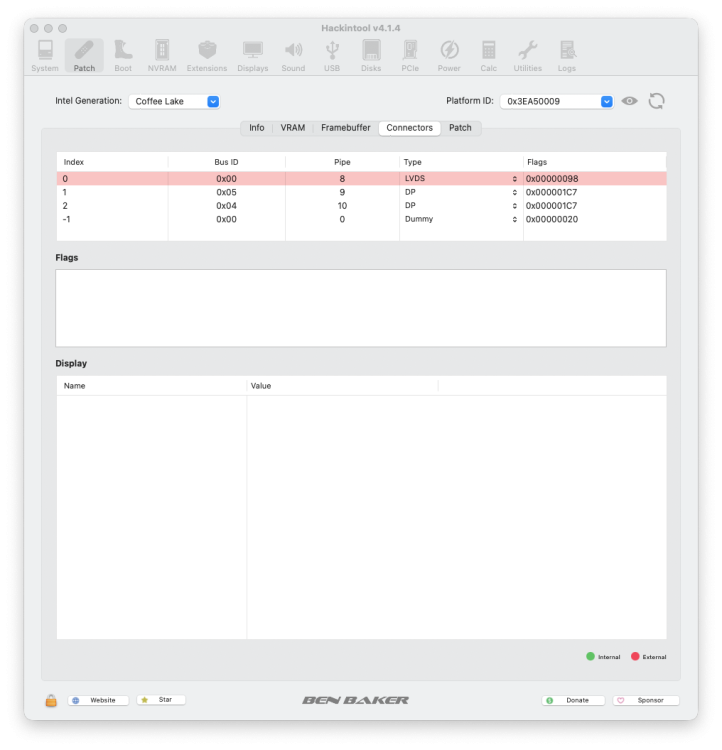Screen dimensions: 722x750
Task: Click the Pipe column header
Action: pos(342,162)
